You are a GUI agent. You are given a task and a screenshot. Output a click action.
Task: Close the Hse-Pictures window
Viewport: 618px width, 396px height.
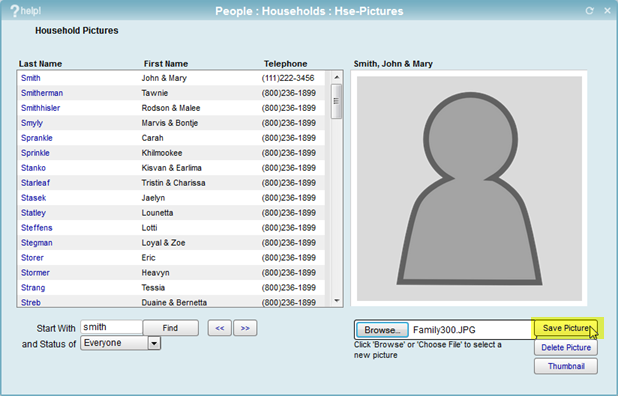point(607,11)
